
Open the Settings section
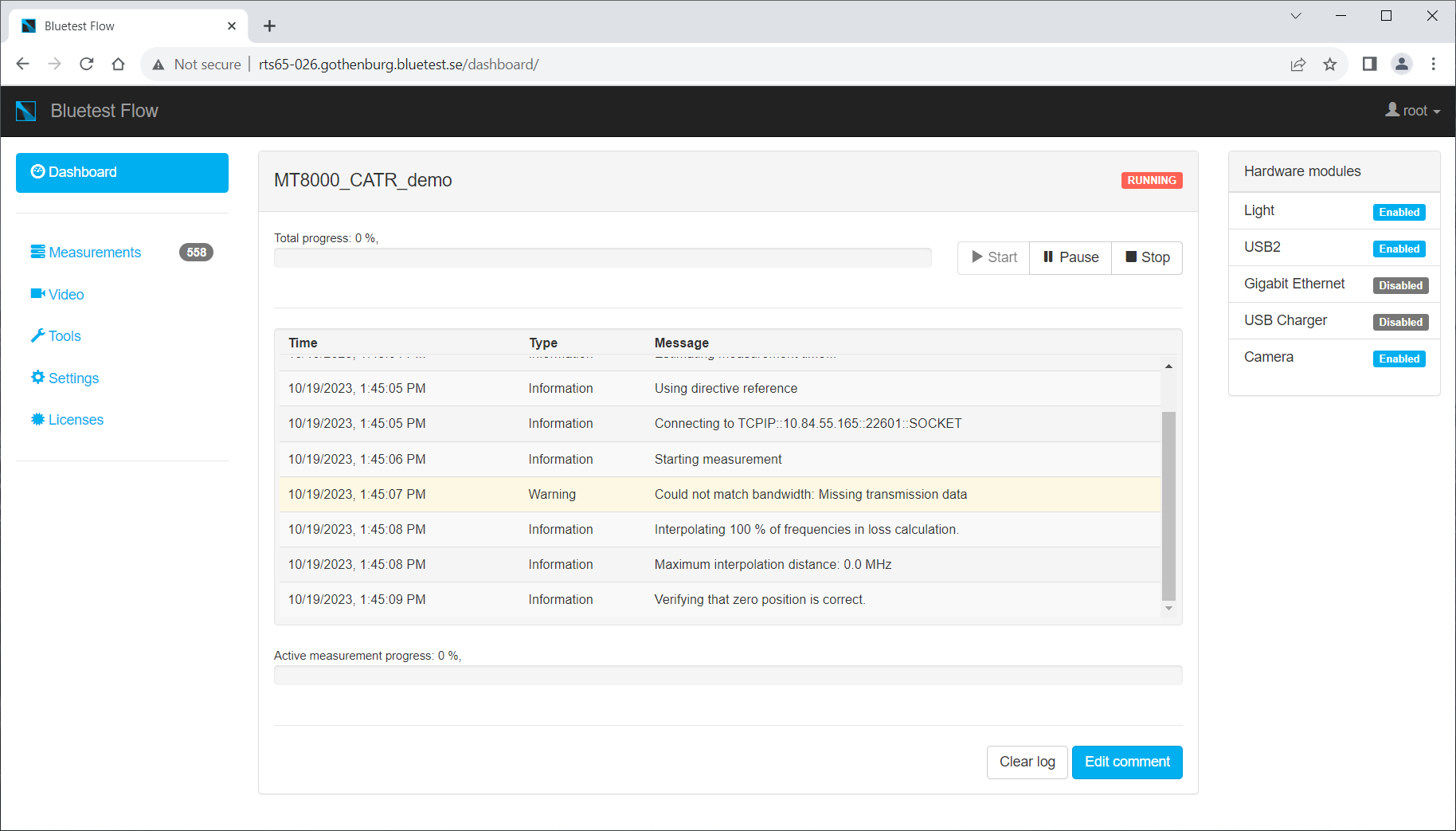click(x=65, y=378)
